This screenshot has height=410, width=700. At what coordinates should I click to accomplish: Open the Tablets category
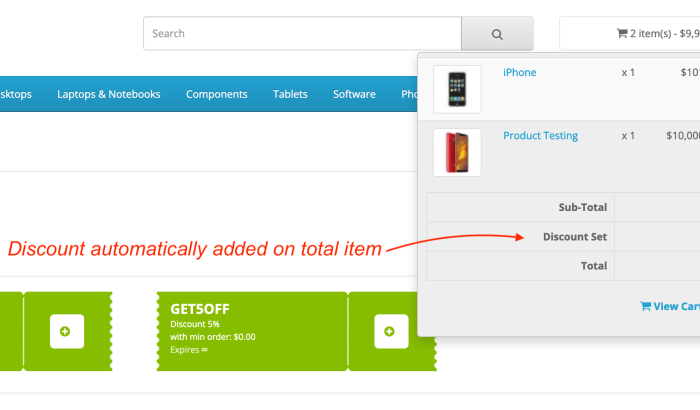click(x=290, y=94)
